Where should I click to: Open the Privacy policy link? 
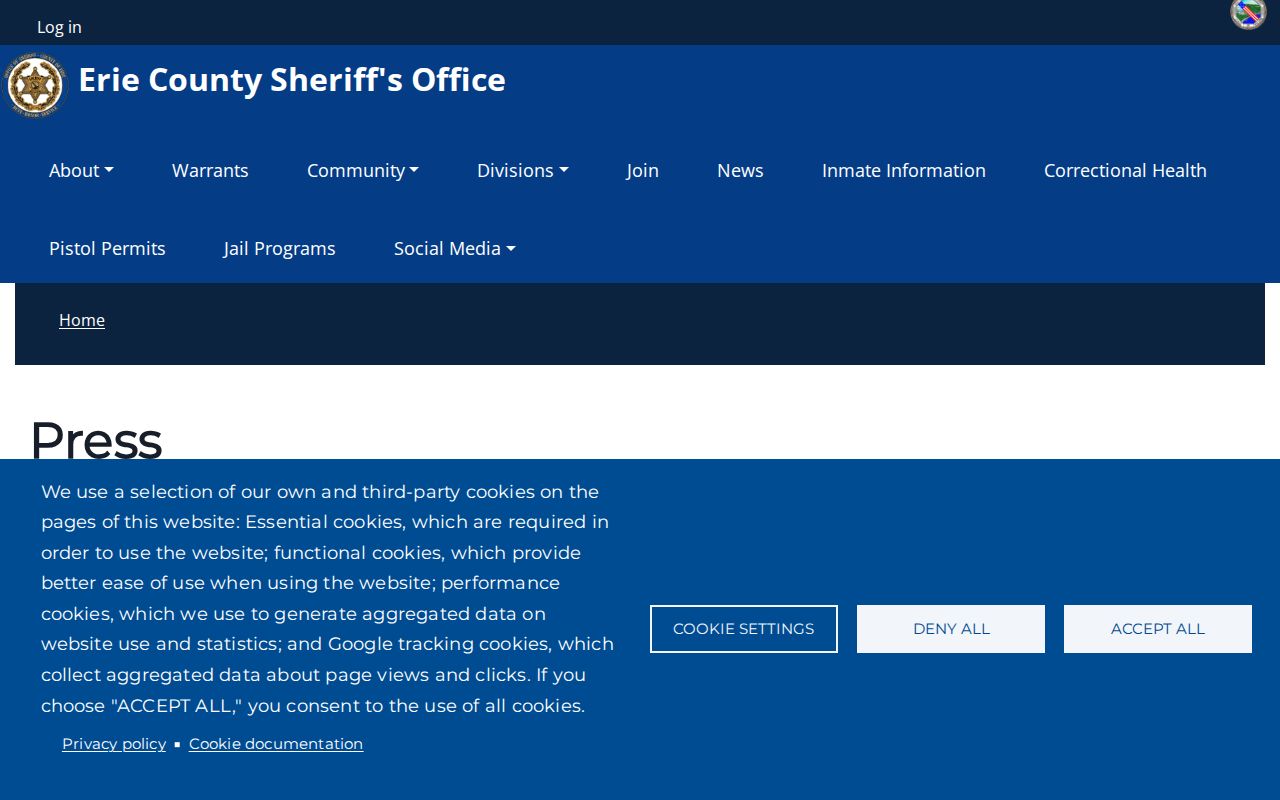(114, 744)
